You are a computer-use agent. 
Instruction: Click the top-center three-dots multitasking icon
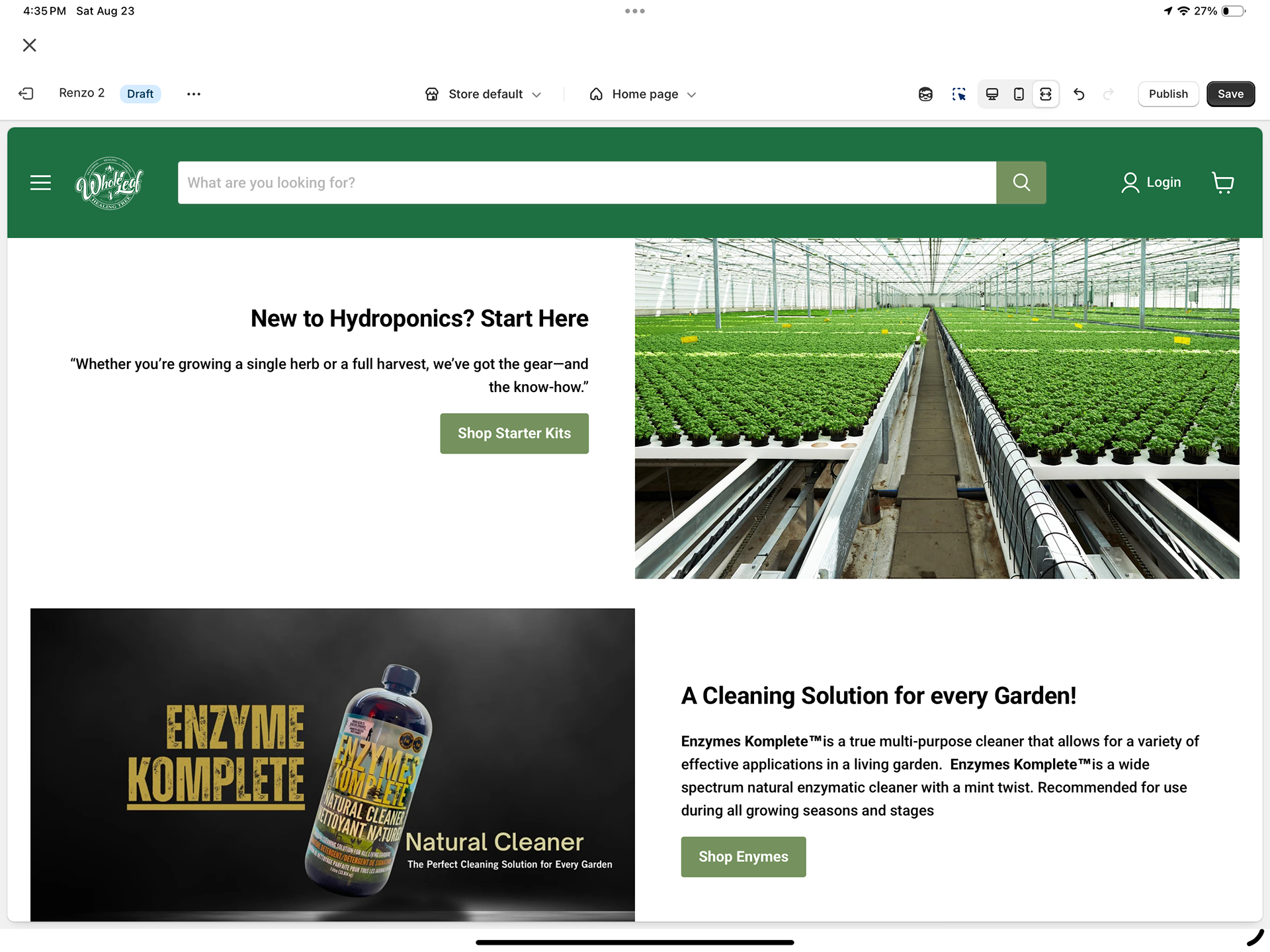click(x=635, y=11)
